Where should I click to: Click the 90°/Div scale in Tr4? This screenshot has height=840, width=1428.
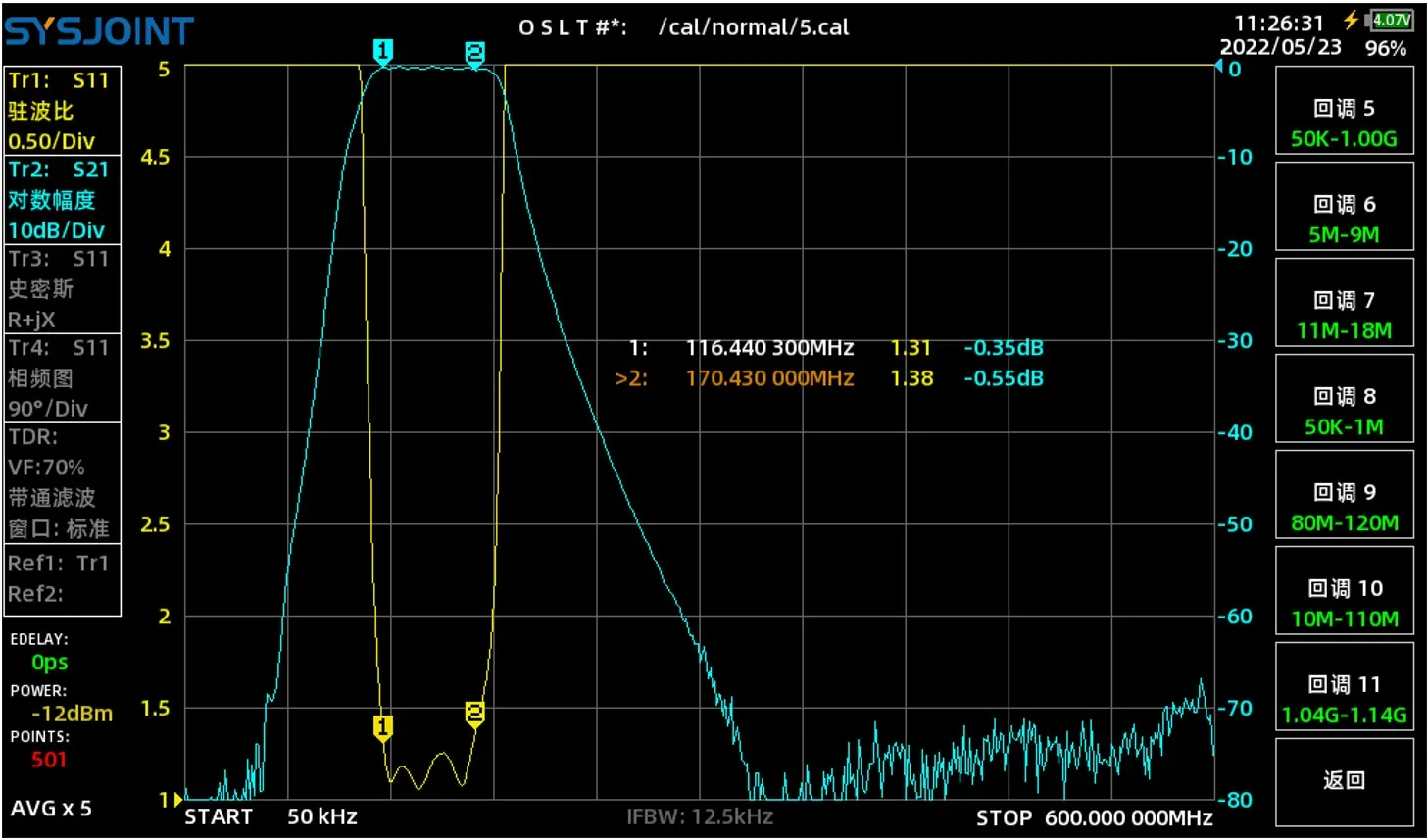pyautogui.click(x=48, y=409)
